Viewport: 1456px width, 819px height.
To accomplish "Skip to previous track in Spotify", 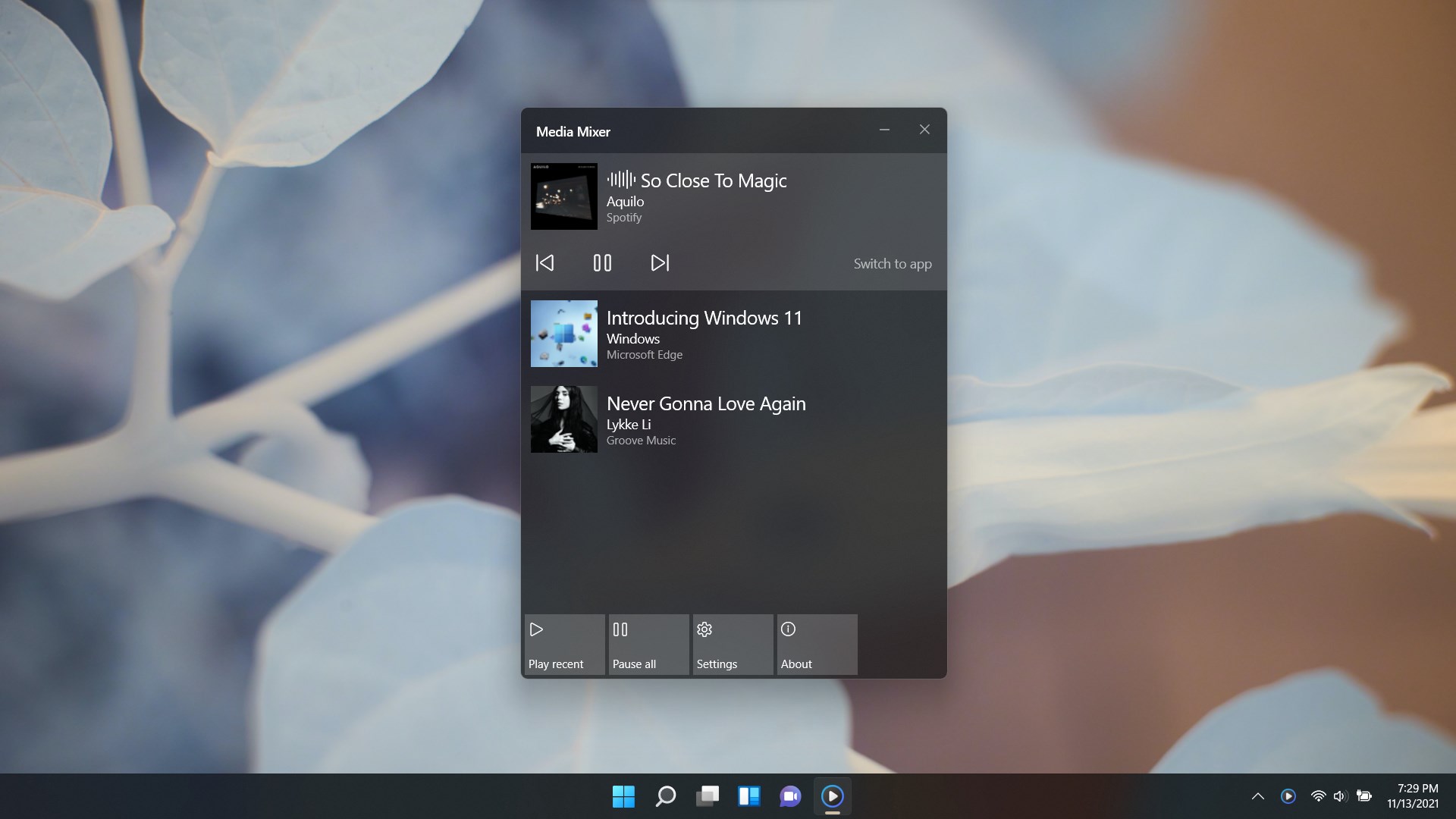I will [544, 263].
